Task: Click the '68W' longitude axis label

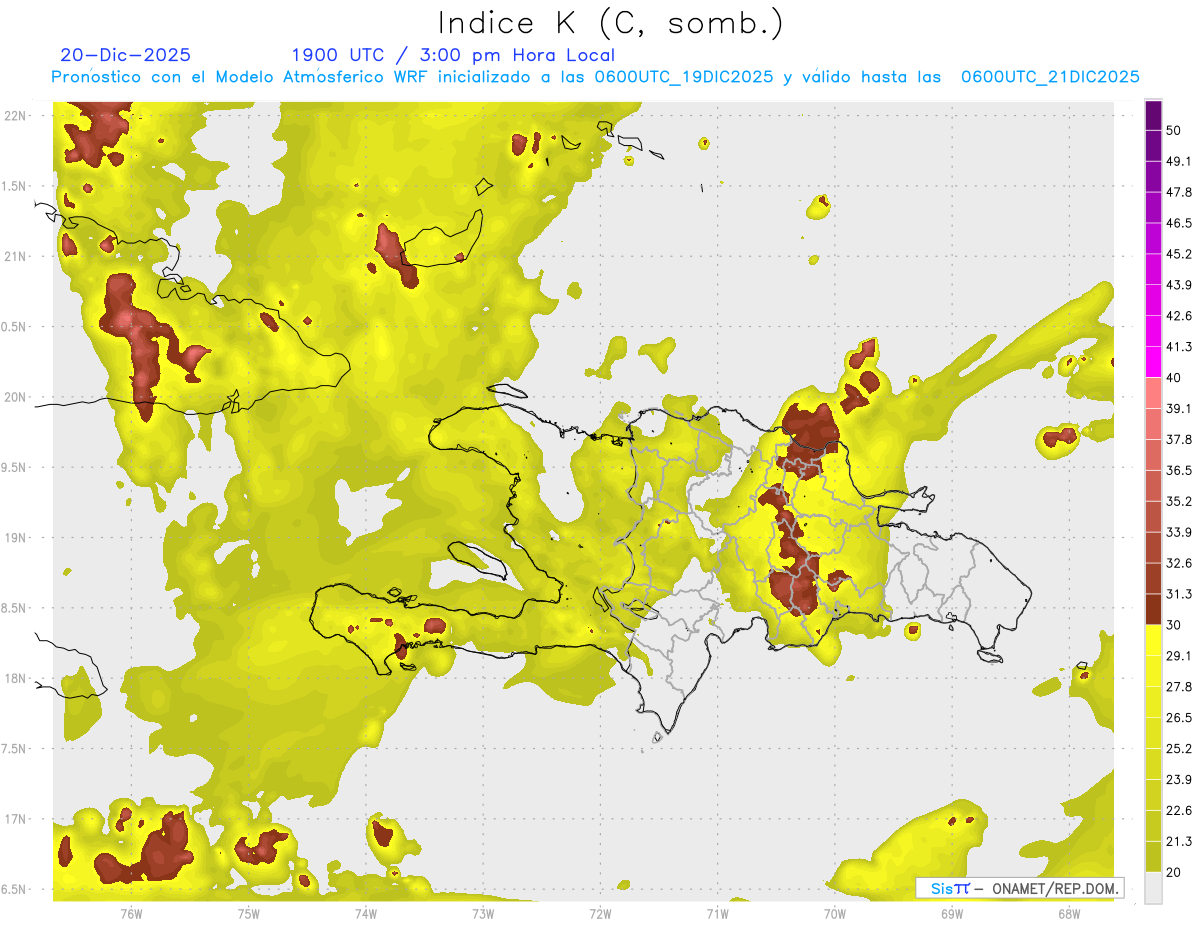Action: point(1069,914)
